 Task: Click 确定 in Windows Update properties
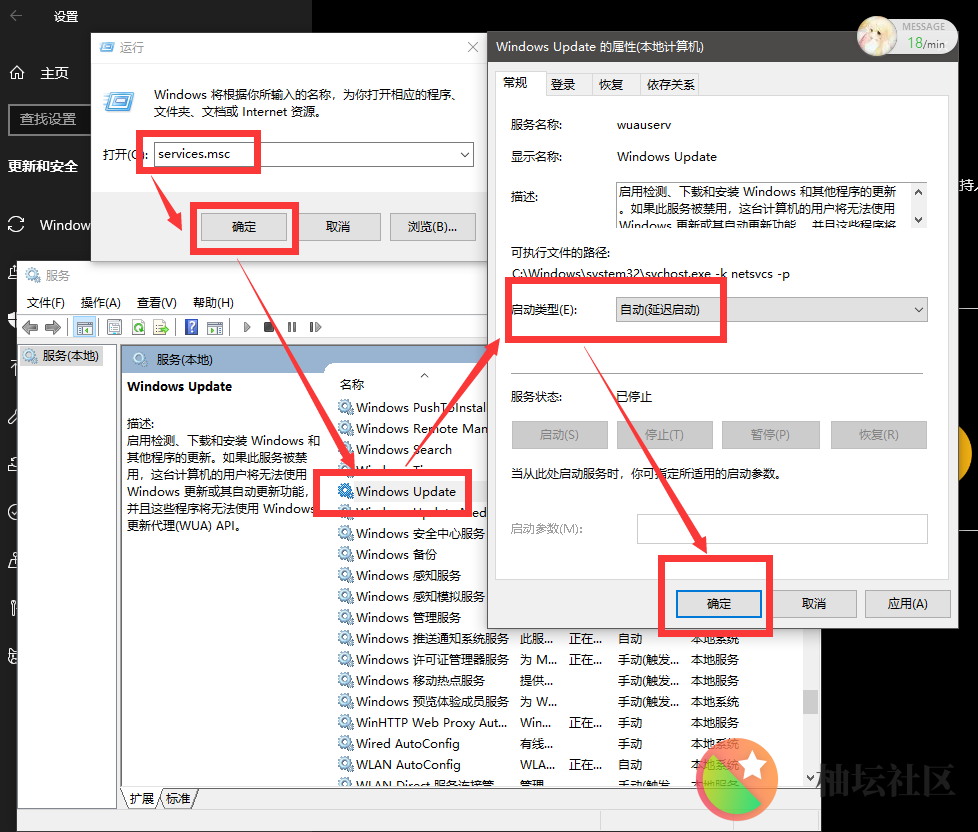(719, 604)
